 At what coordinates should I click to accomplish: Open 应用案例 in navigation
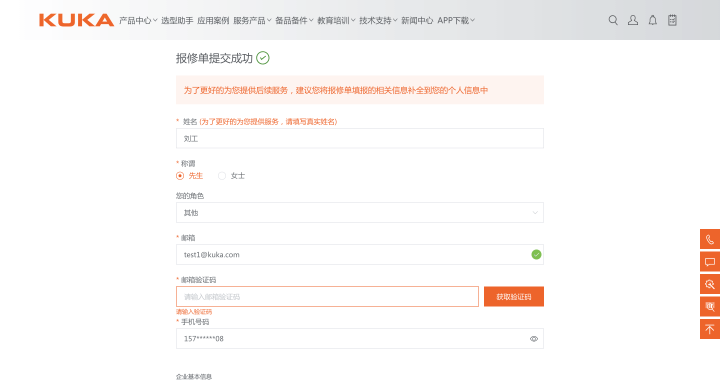click(213, 20)
